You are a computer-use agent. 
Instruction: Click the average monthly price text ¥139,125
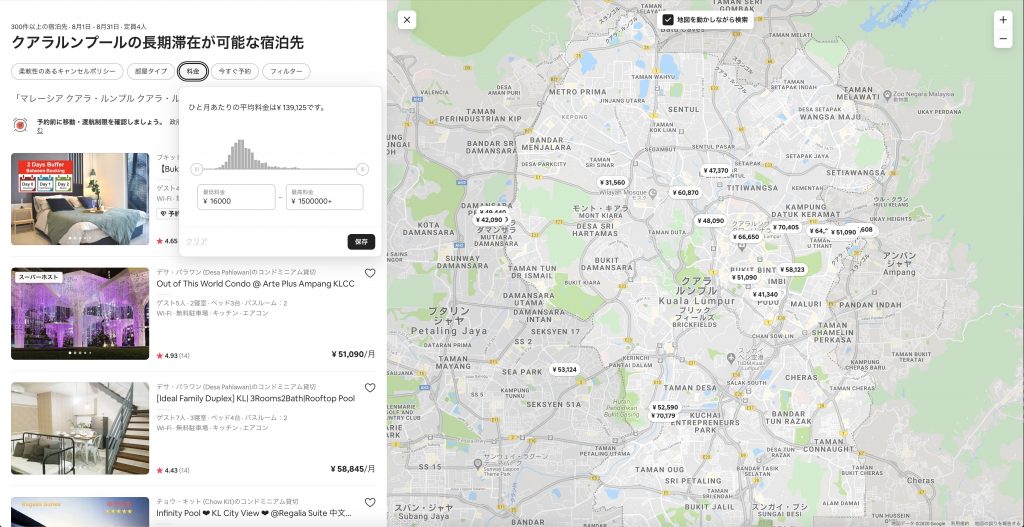coord(257,107)
